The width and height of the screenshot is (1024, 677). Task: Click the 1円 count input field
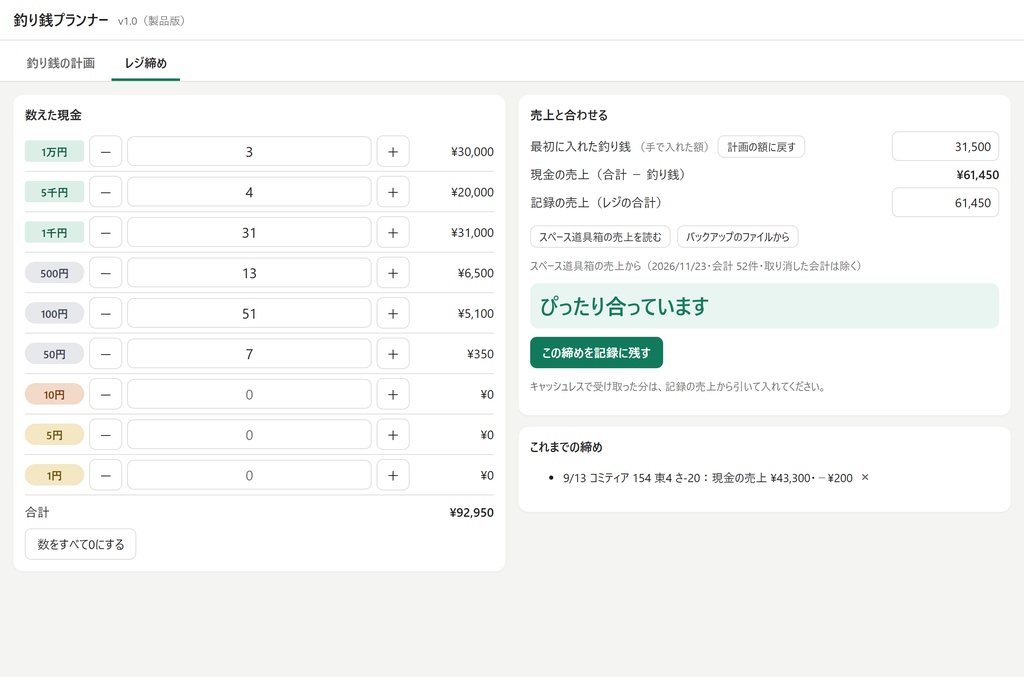pyautogui.click(x=249, y=475)
